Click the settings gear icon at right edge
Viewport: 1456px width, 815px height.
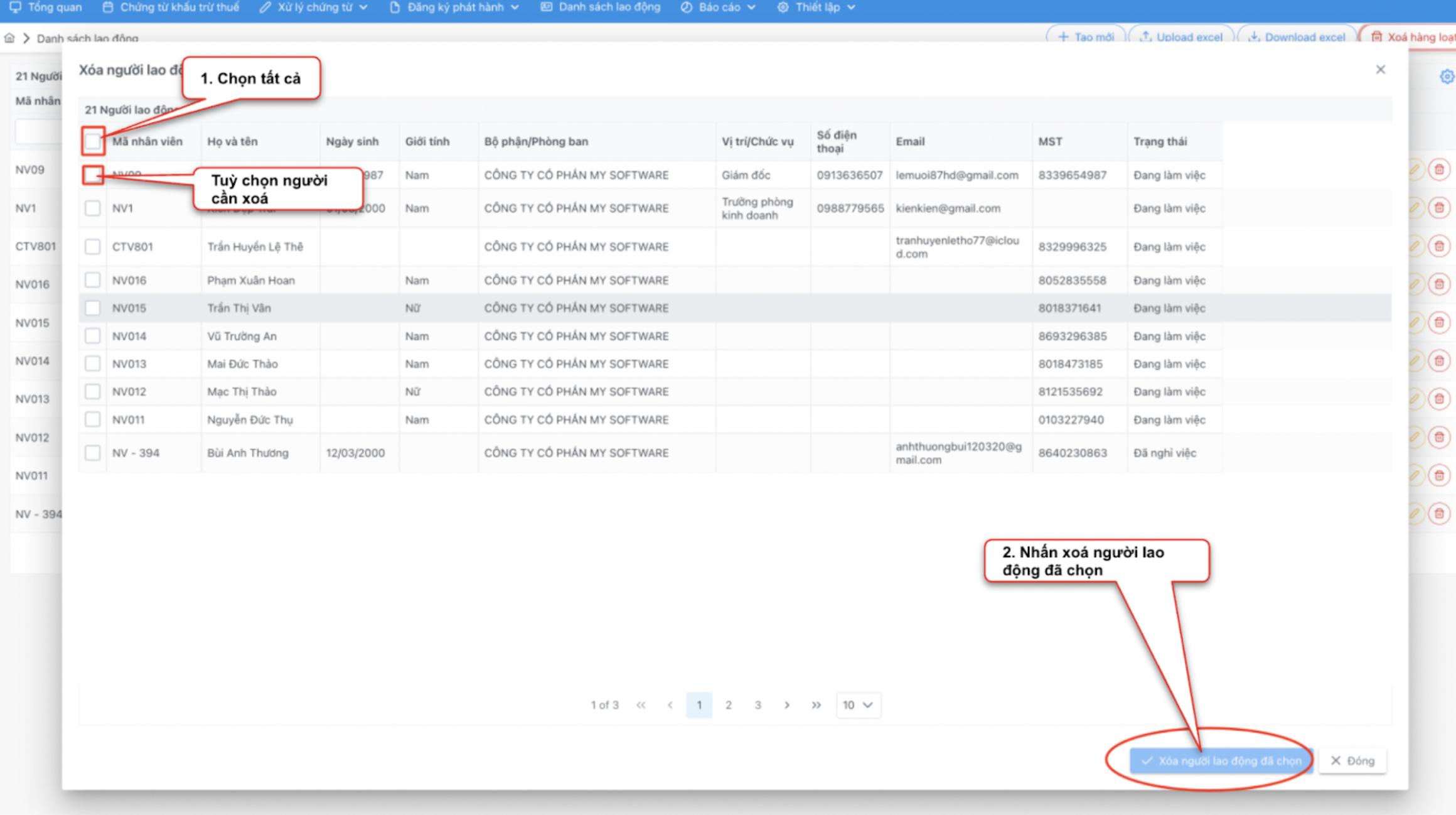1447,77
